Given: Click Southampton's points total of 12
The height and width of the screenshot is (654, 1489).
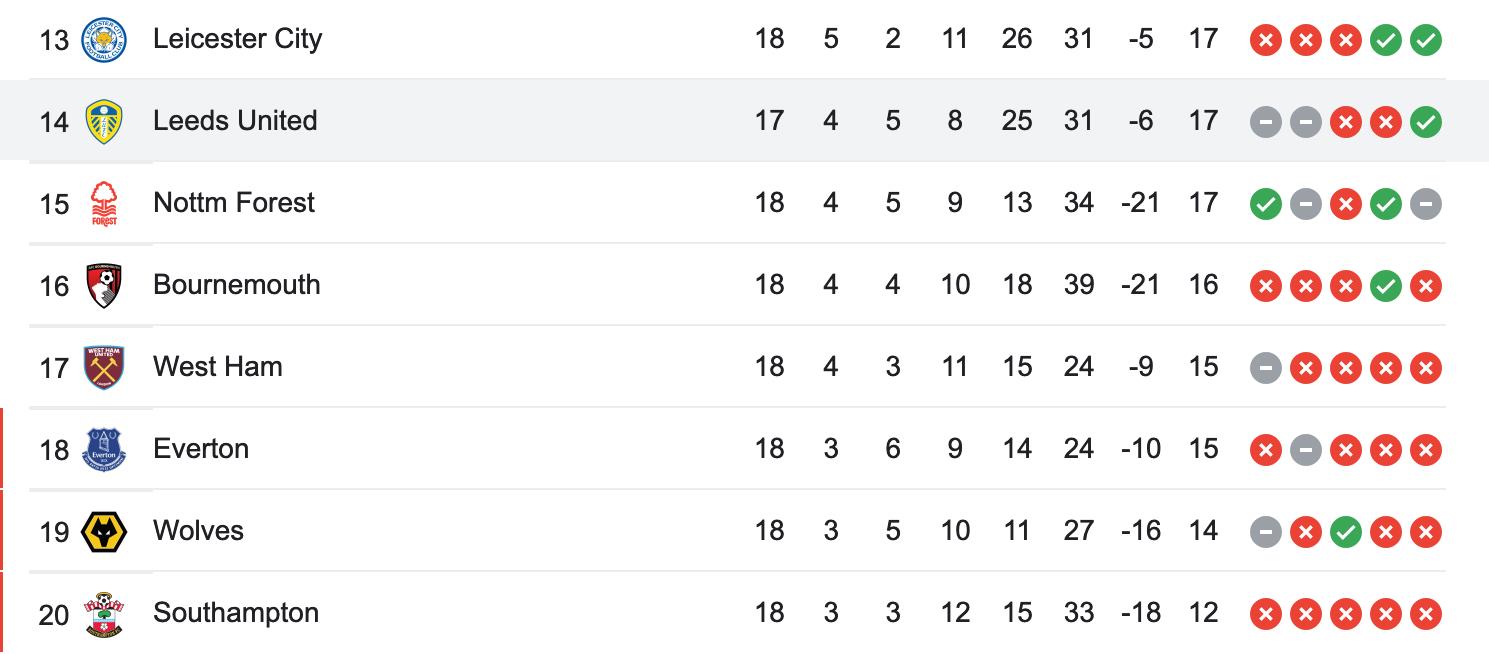Looking at the screenshot, I should pos(1203,613).
